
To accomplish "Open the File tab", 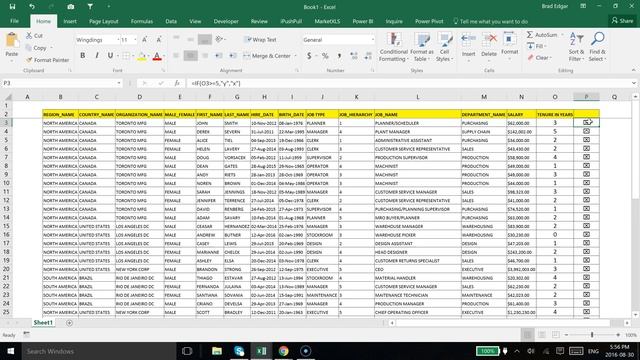I will 14,21.
